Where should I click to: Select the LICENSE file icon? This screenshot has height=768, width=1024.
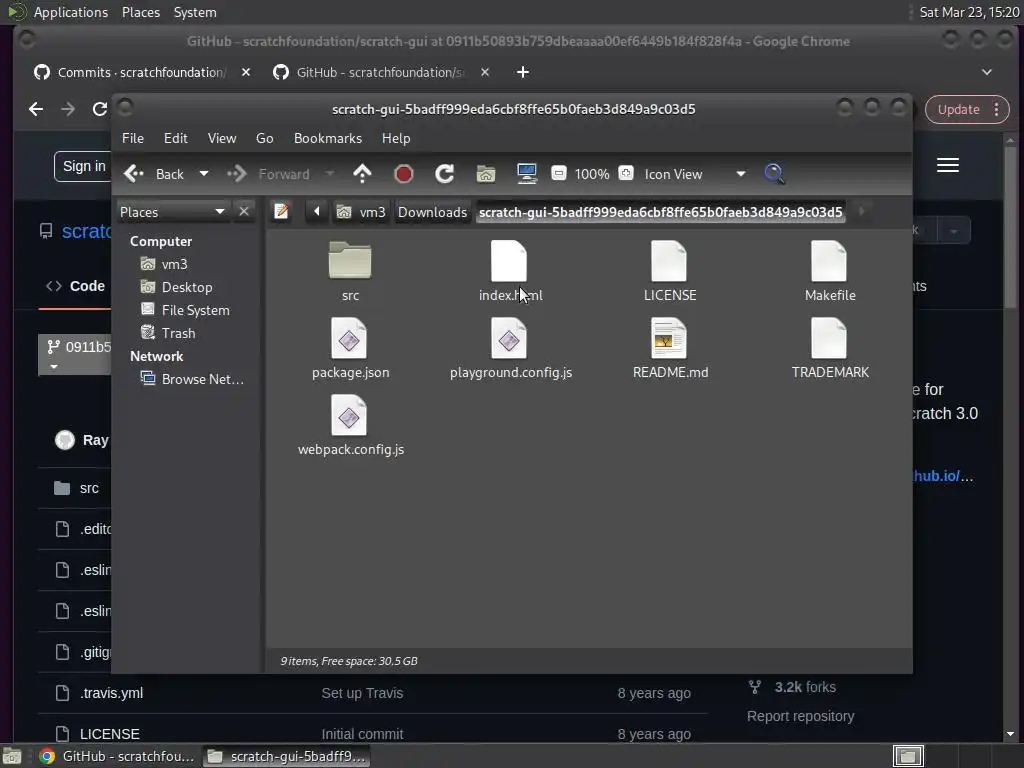pos(669,261)
